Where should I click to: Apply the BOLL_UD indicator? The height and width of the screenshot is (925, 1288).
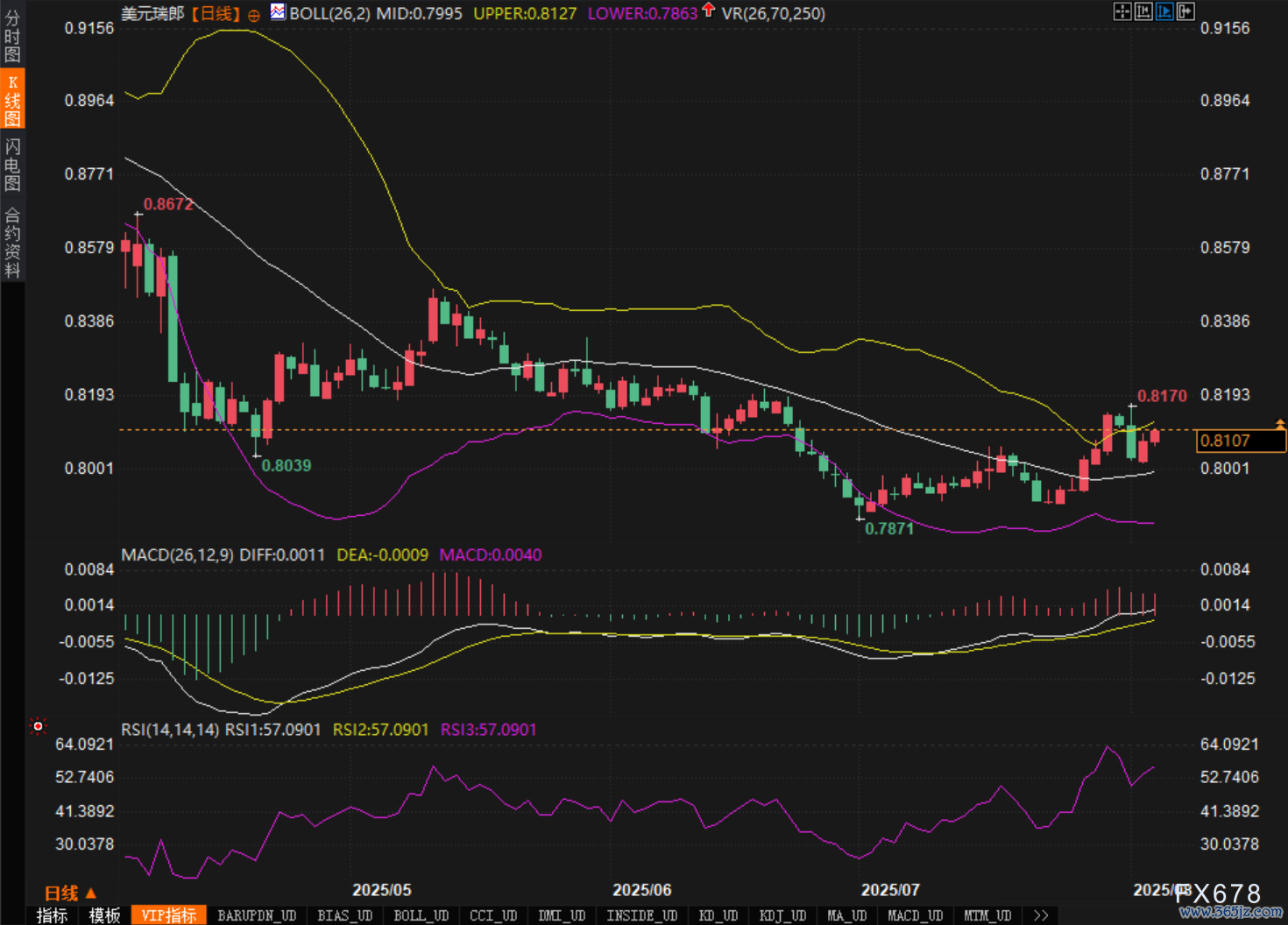421,915
